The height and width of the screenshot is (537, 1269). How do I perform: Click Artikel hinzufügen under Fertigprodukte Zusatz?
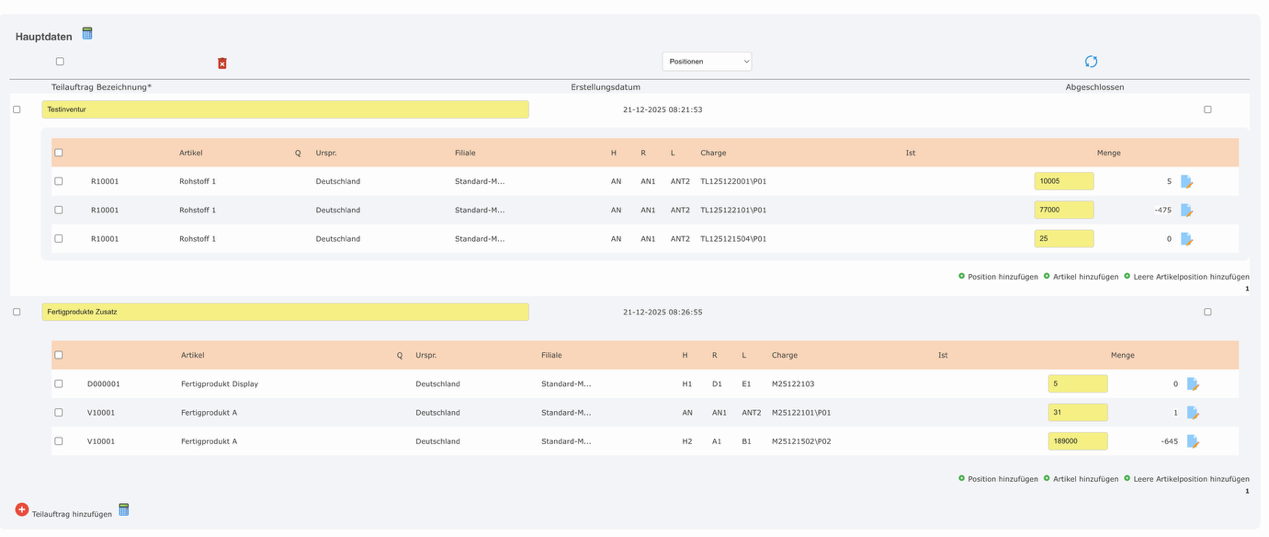[x=1084, y=479]
